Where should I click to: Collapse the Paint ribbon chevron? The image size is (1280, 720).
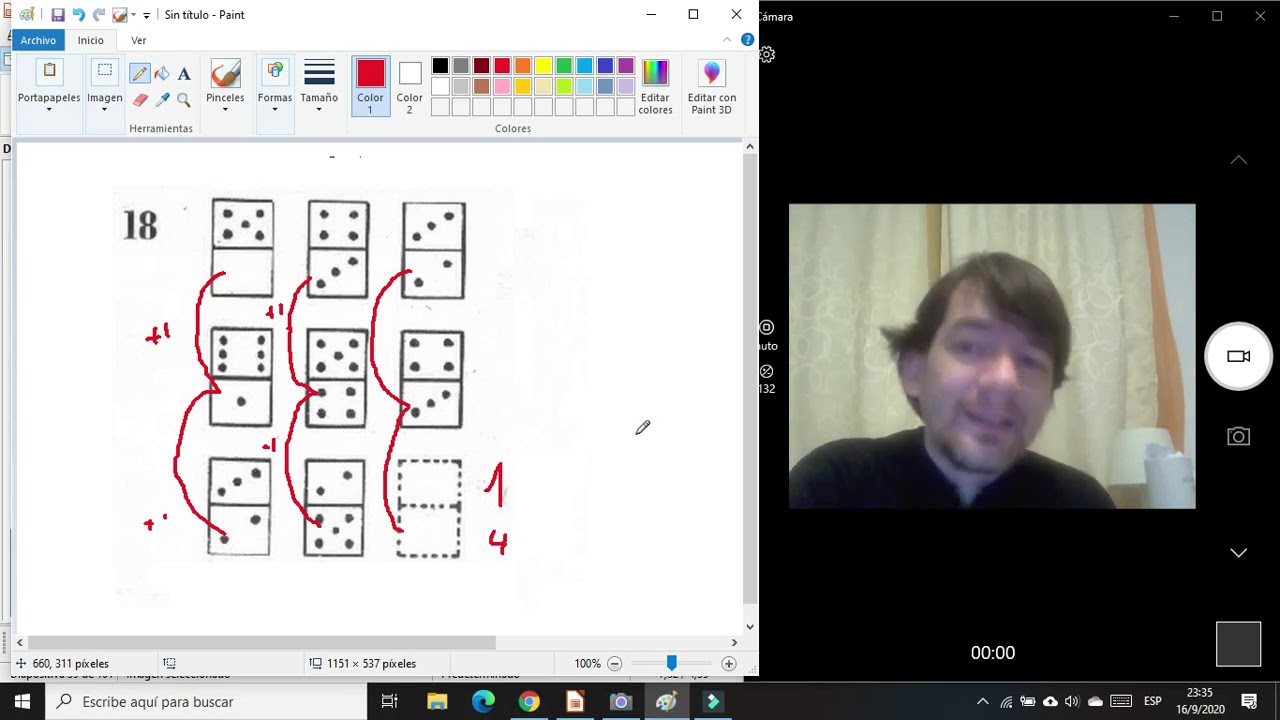(x=727, y=40)
